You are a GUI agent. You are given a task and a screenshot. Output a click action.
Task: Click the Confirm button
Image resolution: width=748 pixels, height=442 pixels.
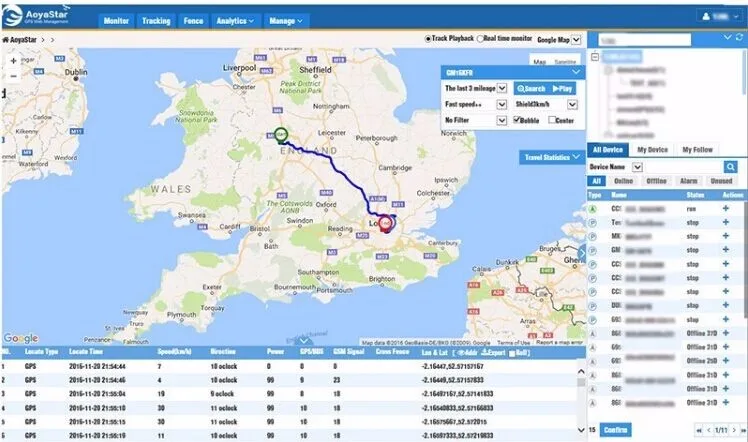617,430
